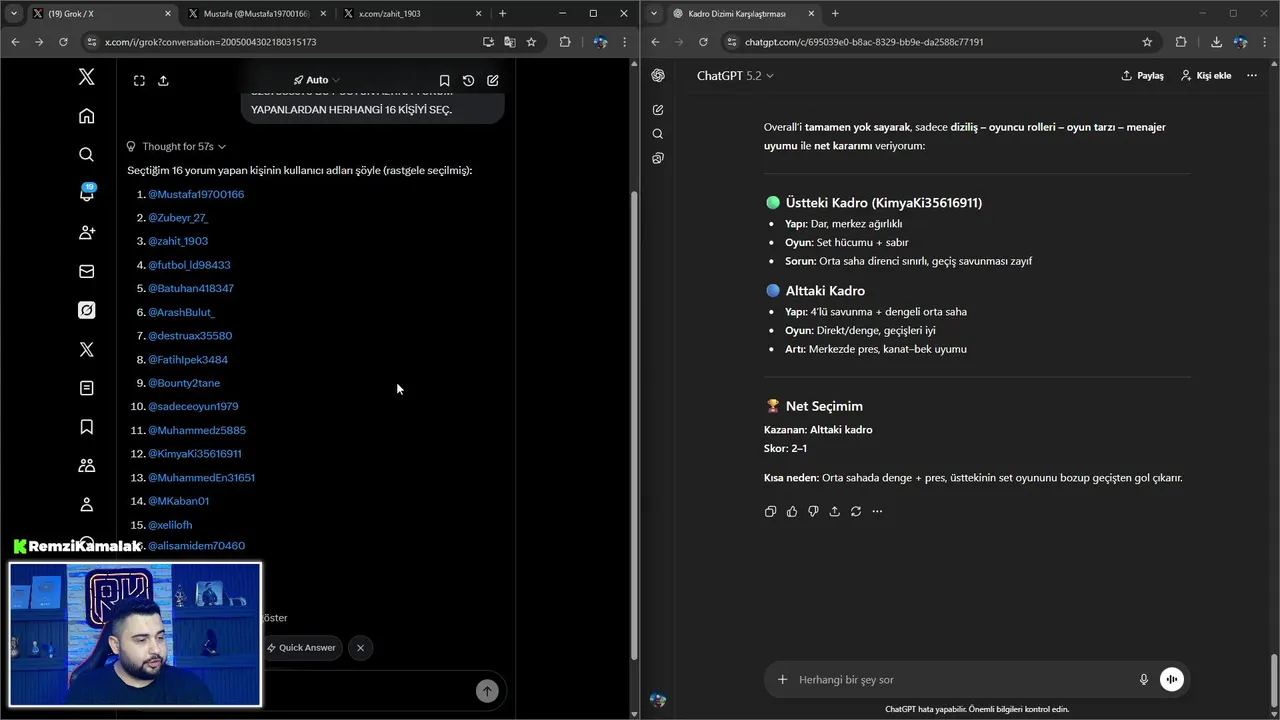Open a new tab in the Grok window
This screenshot has height=720, width=1280.
pyautogui.click(x=502, y=14)
